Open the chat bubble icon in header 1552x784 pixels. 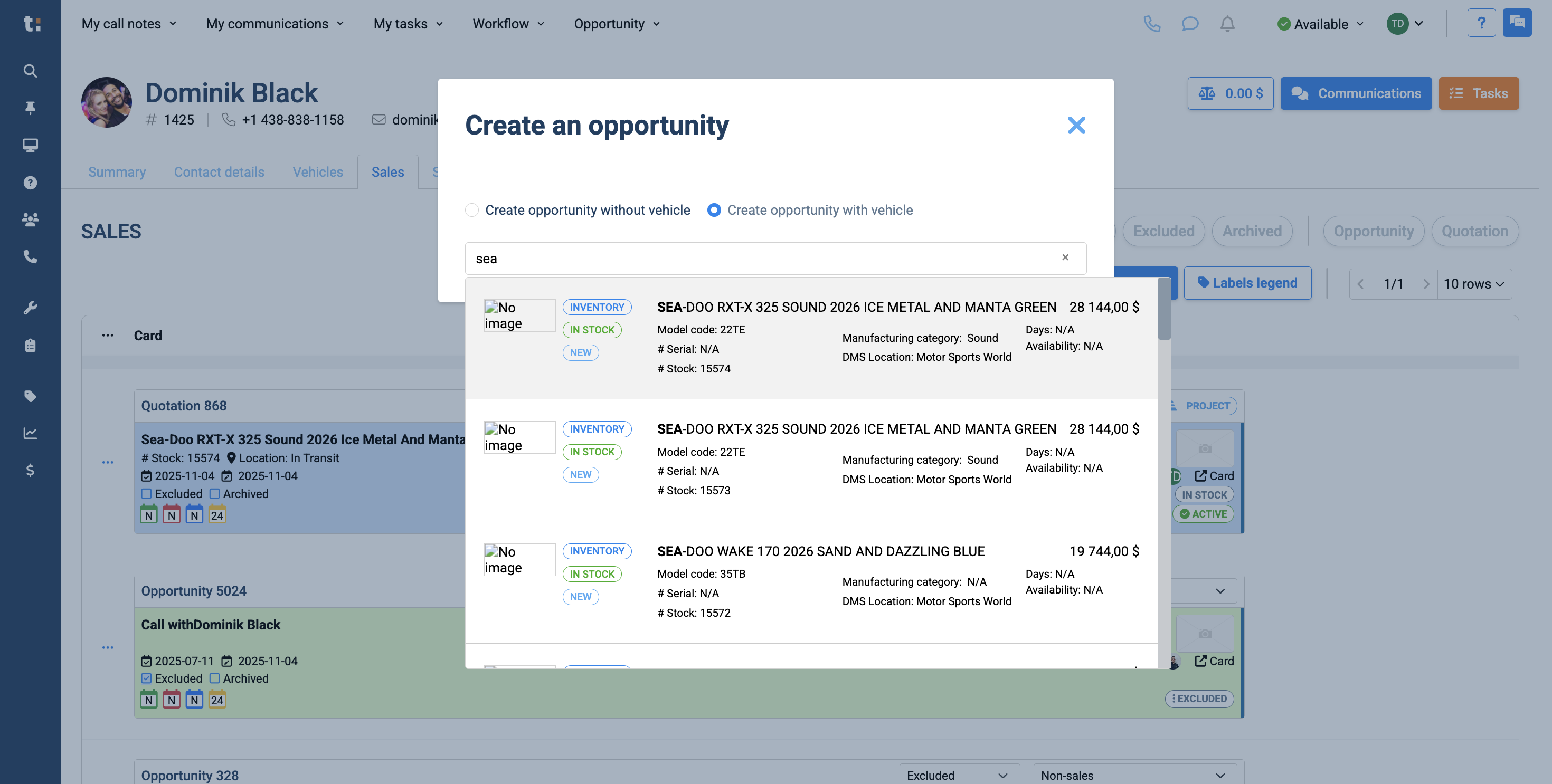click(x=1189, y=24)
